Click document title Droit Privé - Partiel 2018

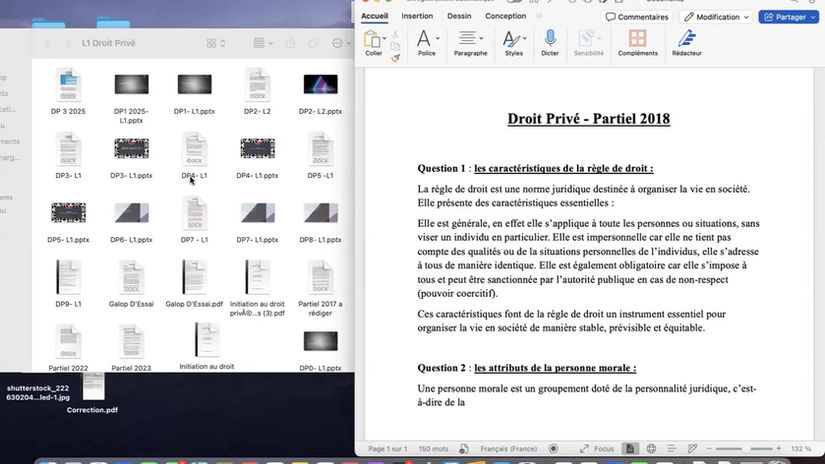coord(588,119)
